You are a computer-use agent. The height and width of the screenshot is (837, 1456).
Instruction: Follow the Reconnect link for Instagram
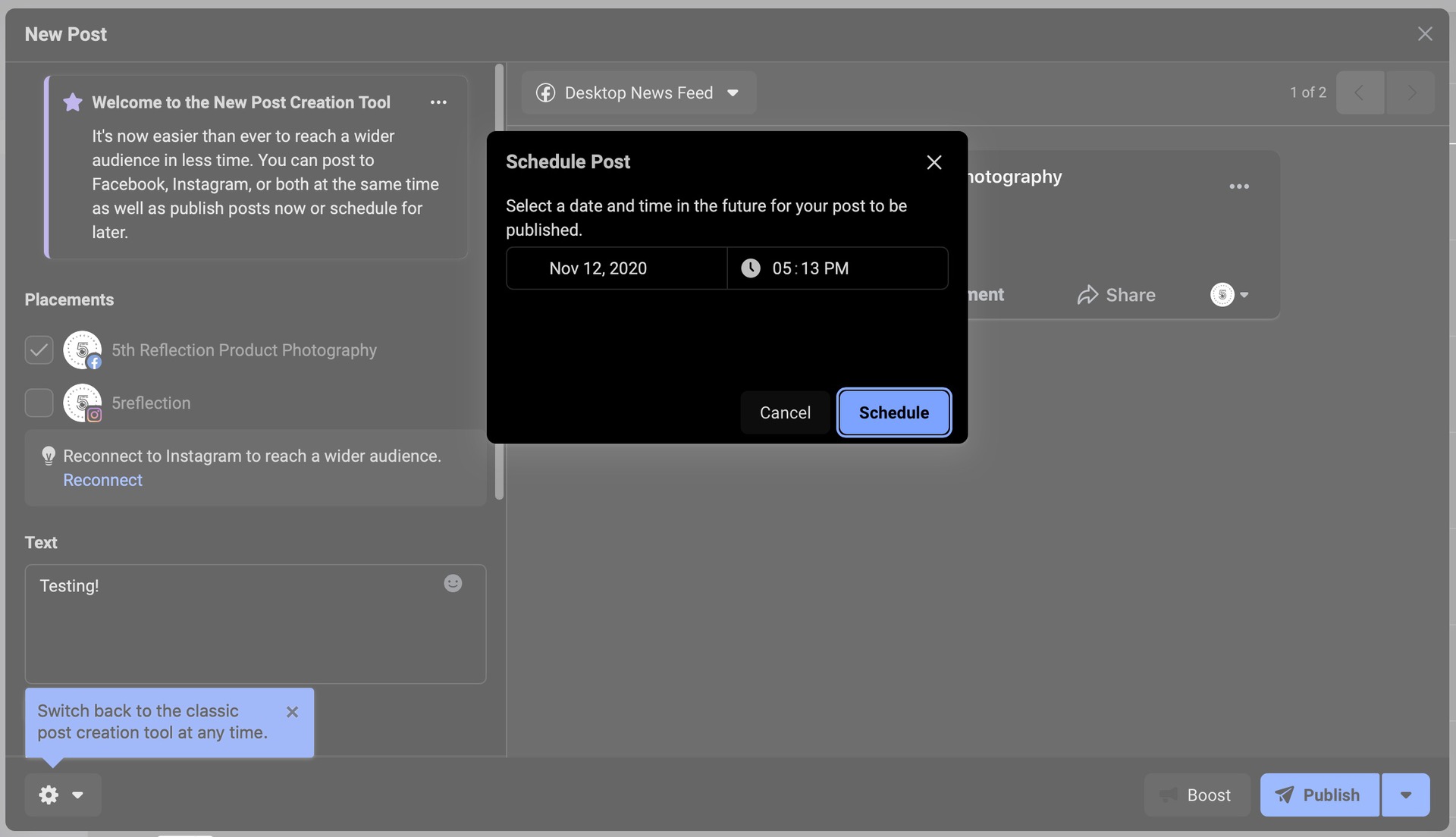point(102,480)
